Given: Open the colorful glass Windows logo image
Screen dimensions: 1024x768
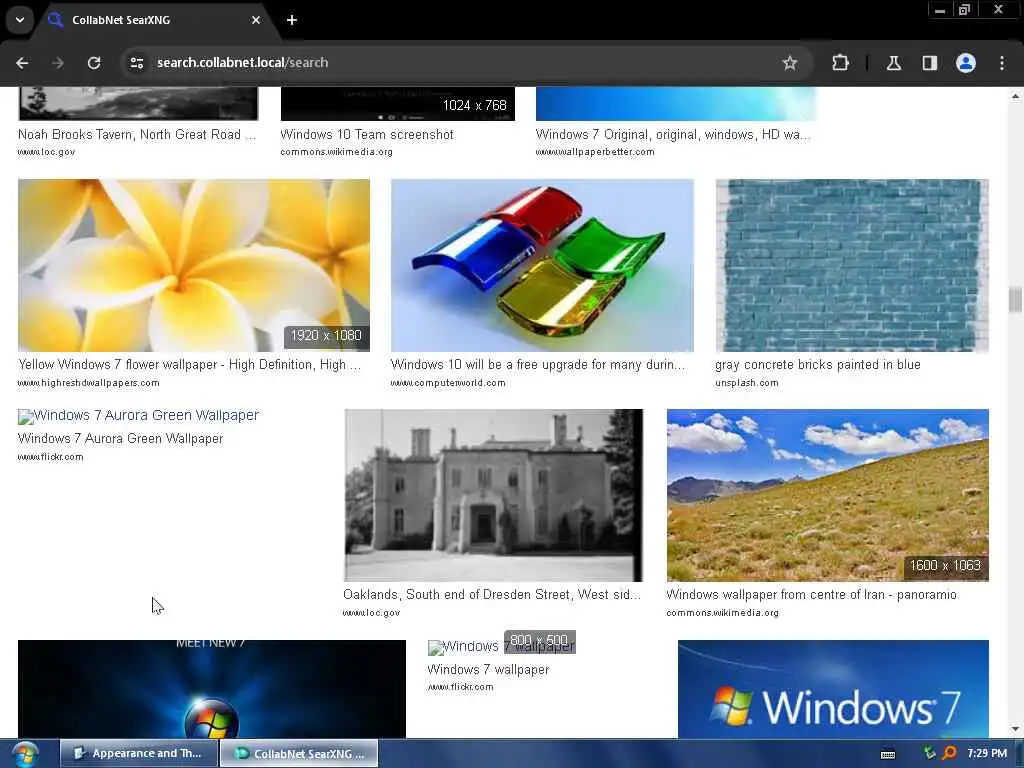Looking at the screenshot, I should pyautogui.click(x=542, y=265).
